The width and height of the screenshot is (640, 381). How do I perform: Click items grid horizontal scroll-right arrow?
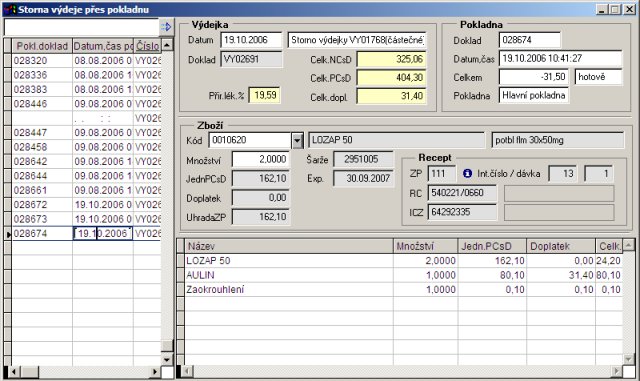(617, 371)
